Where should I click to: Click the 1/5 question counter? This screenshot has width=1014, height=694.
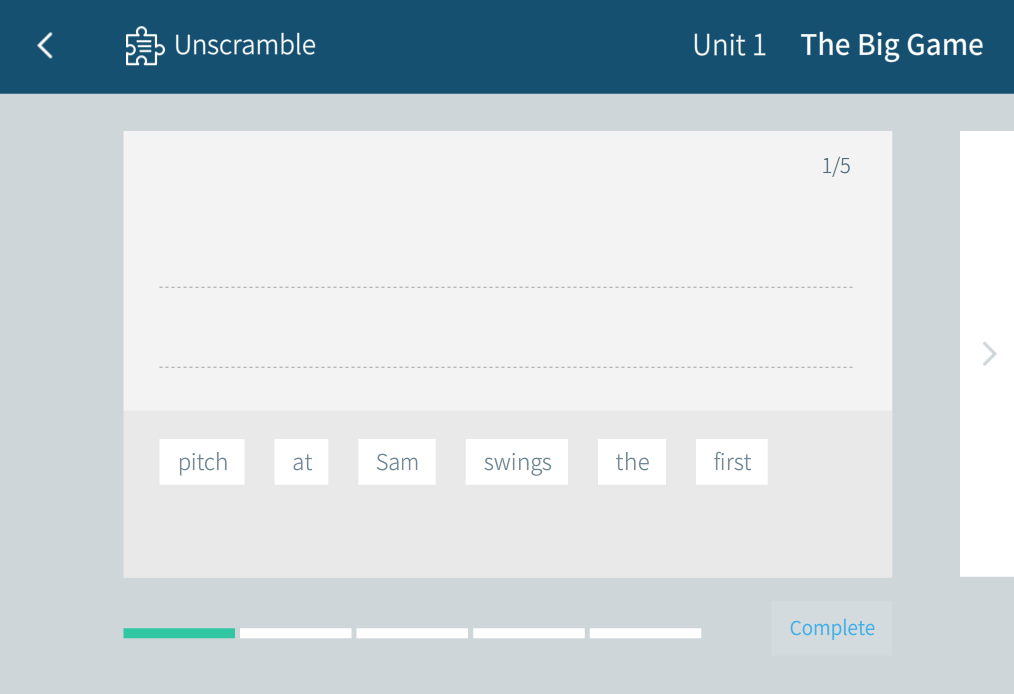tap(836, 166)
